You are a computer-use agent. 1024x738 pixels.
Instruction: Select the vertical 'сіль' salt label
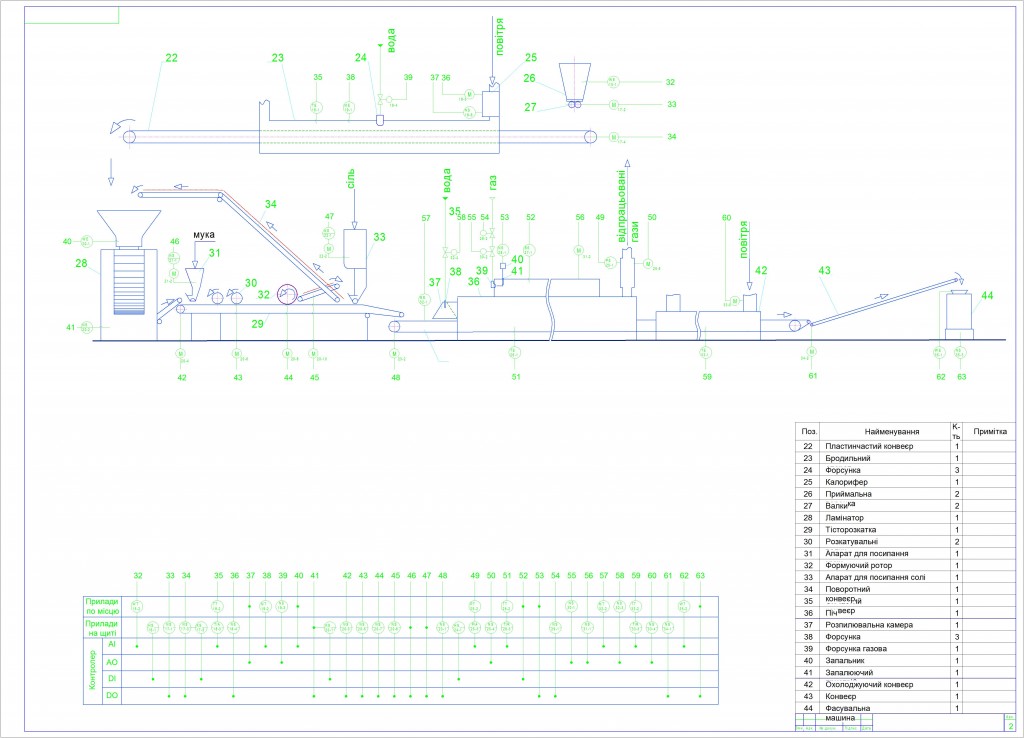(x=351, y=178)
